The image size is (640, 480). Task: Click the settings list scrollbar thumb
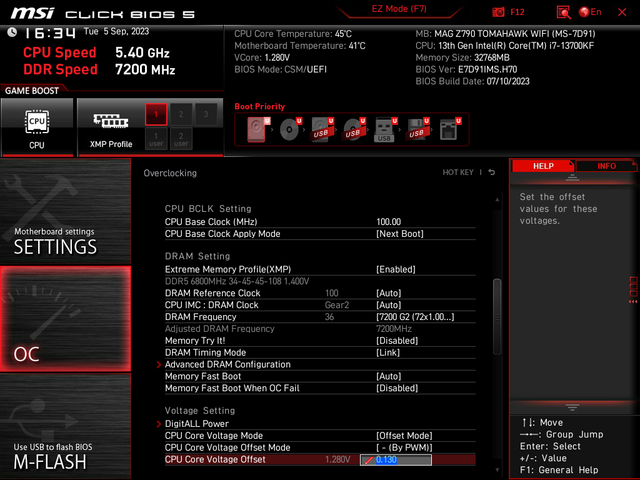click(x=497, y=317)
